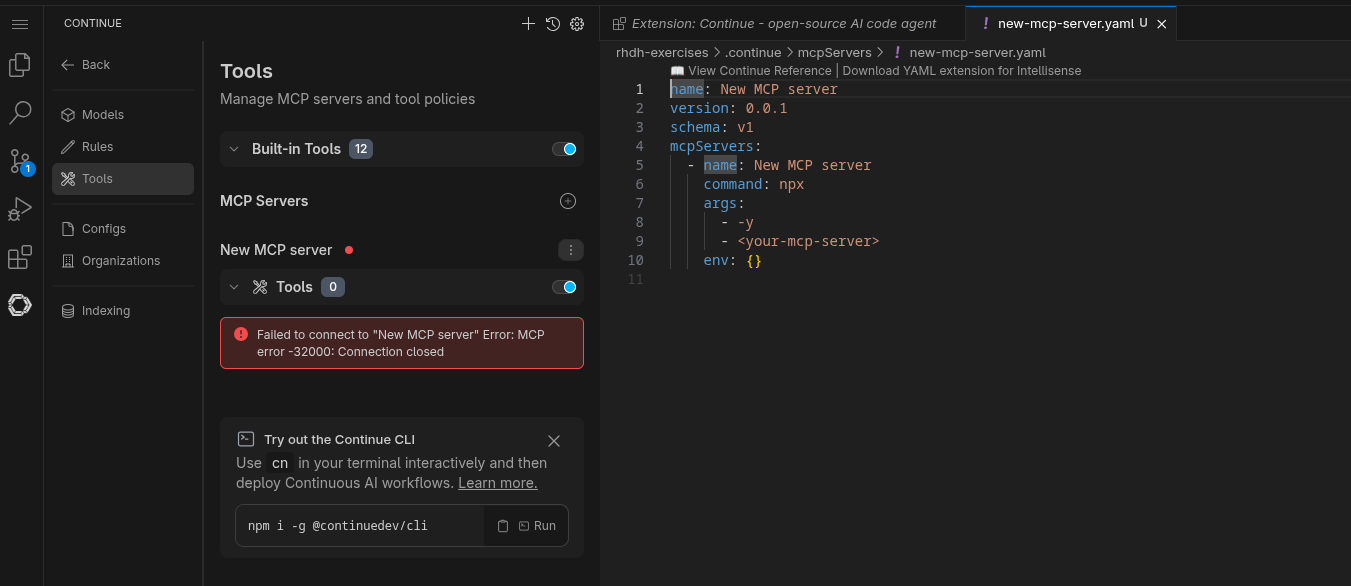This screenshot has width=1351, height=586.
Task: Click the CONTINUE panel title
Action: 93,23
